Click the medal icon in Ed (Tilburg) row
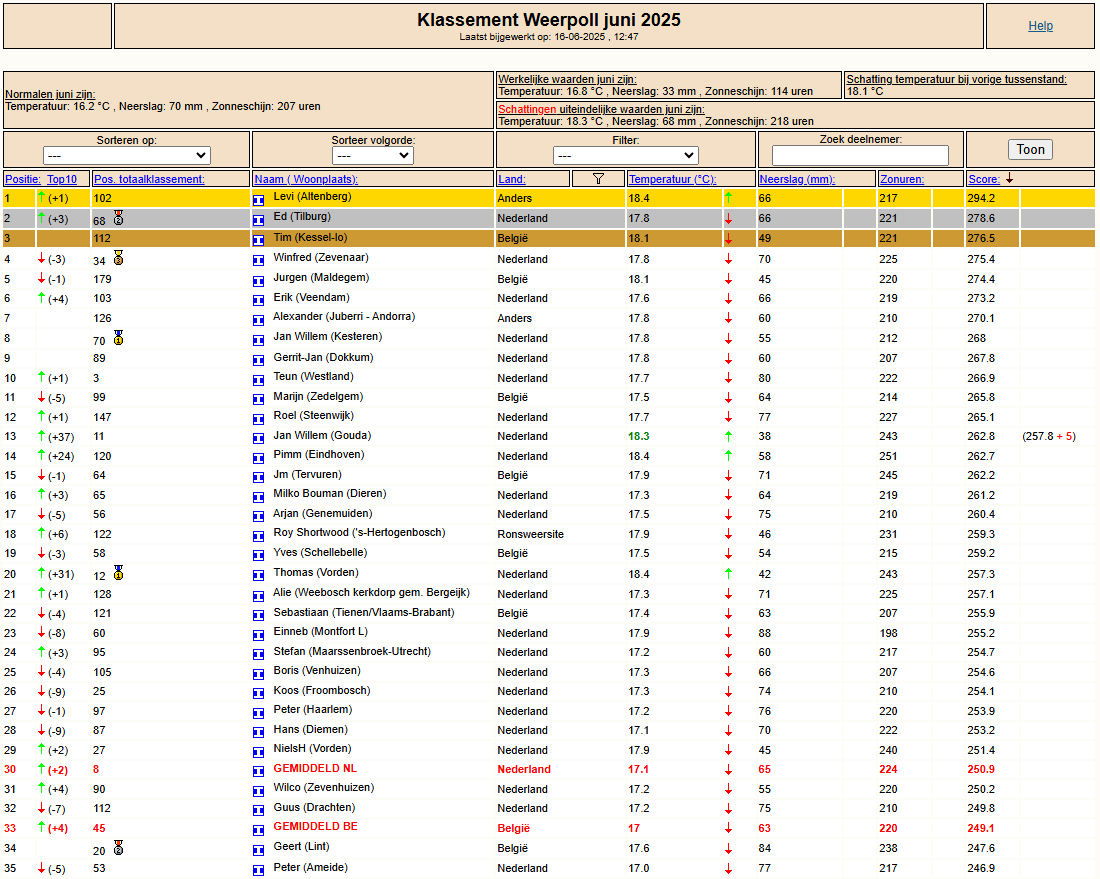 119,218
